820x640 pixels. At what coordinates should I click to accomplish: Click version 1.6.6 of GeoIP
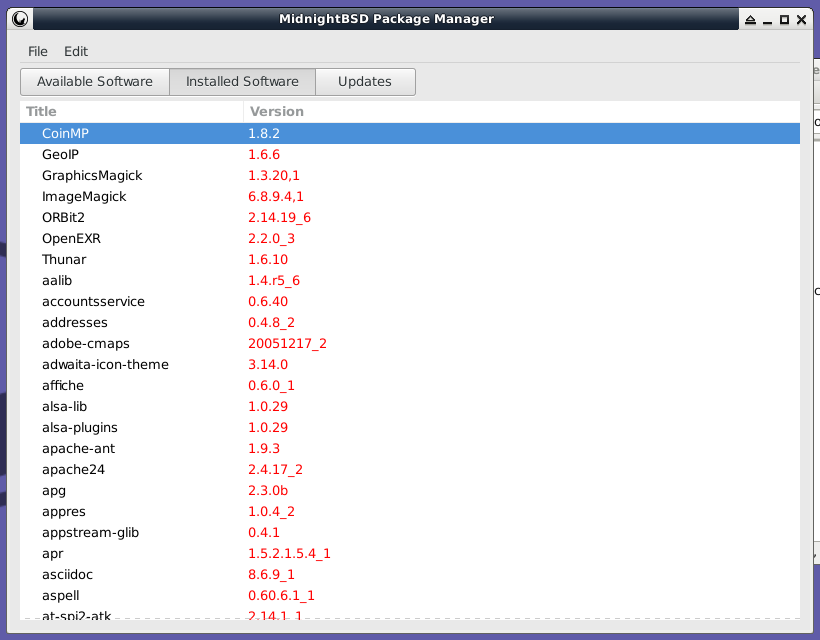click(264, 155)
